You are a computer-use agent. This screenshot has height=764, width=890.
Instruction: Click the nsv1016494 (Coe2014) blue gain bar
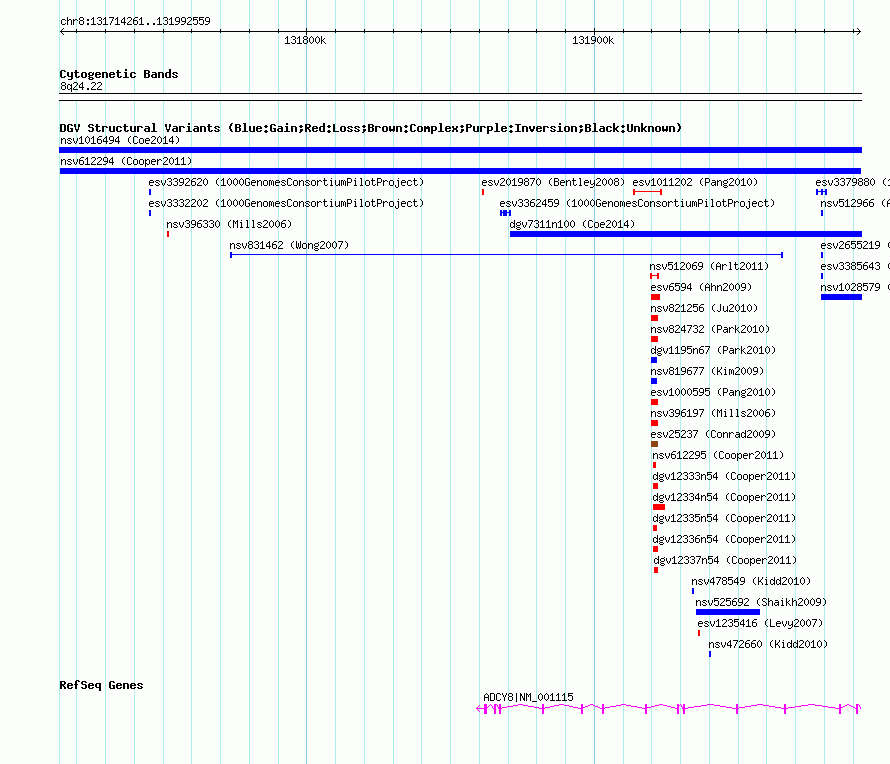460,150
